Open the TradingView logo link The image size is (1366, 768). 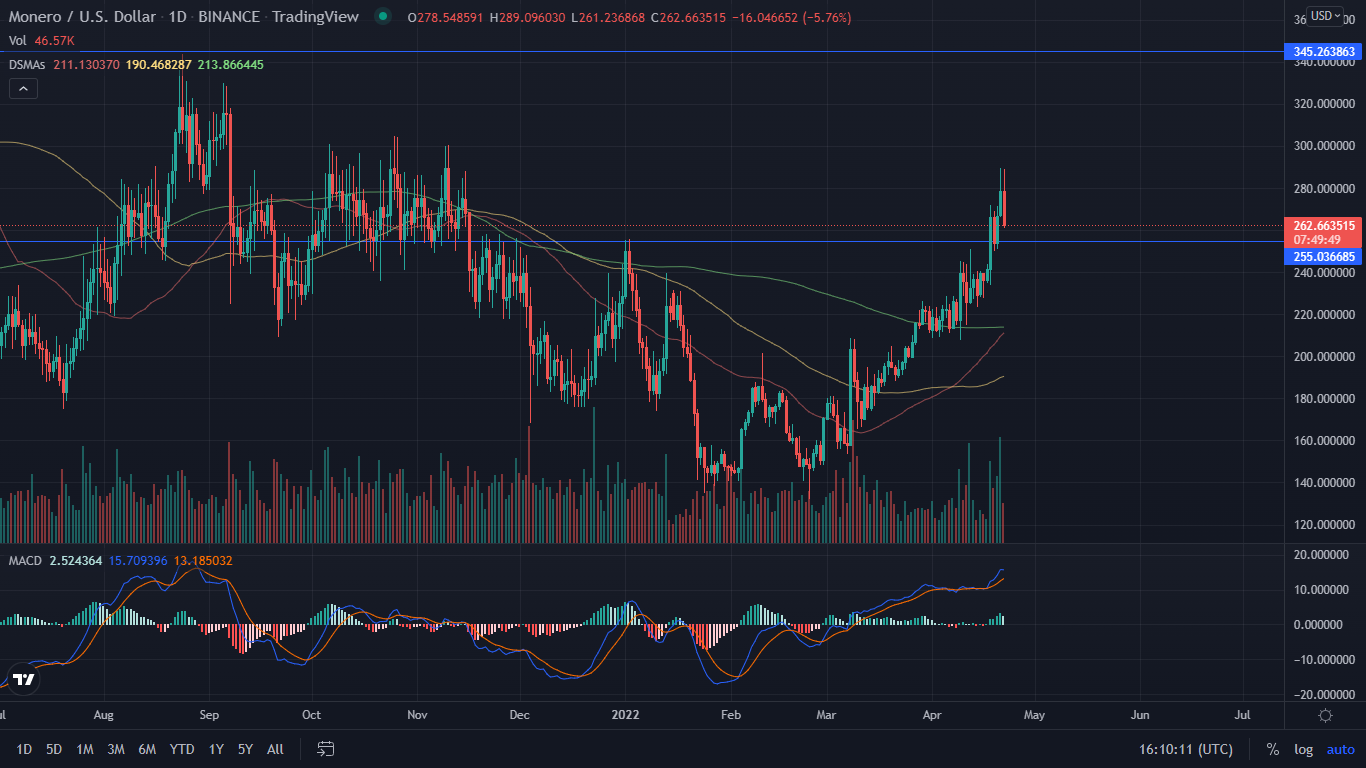(x=25, y=679)
